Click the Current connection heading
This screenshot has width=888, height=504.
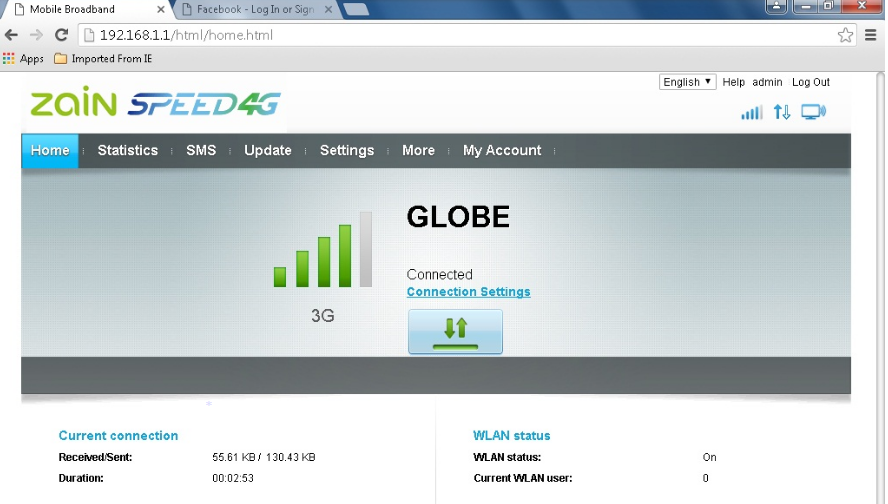pyautogui.click(x=118, y=435)
